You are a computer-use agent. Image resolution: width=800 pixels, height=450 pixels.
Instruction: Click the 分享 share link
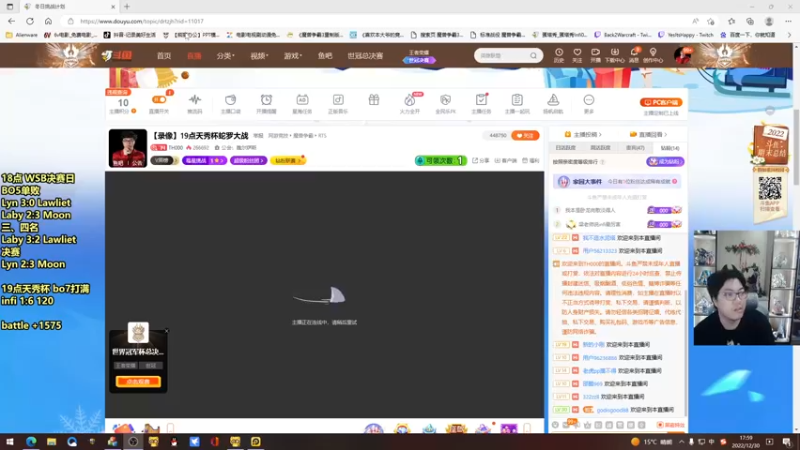pos(480,161)
